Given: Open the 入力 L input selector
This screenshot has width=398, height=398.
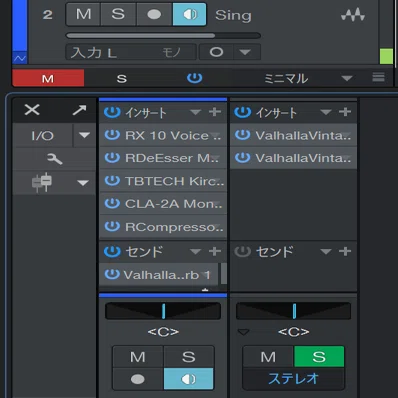Looking at the screenshot, I should (x=131, y=52).
